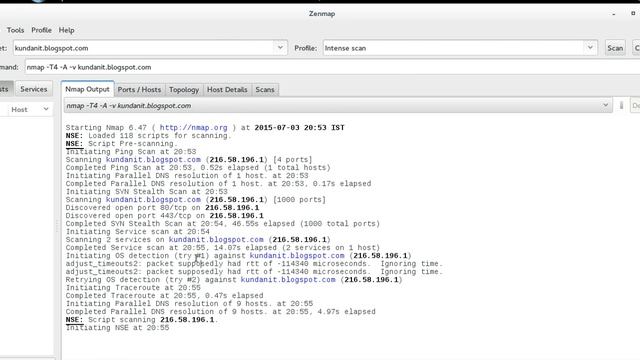The height and width of the screenshot is (360, 640).
Task: Click kundanit.blogspot.com in Retrying OS detection line
Action: (288, 280)
